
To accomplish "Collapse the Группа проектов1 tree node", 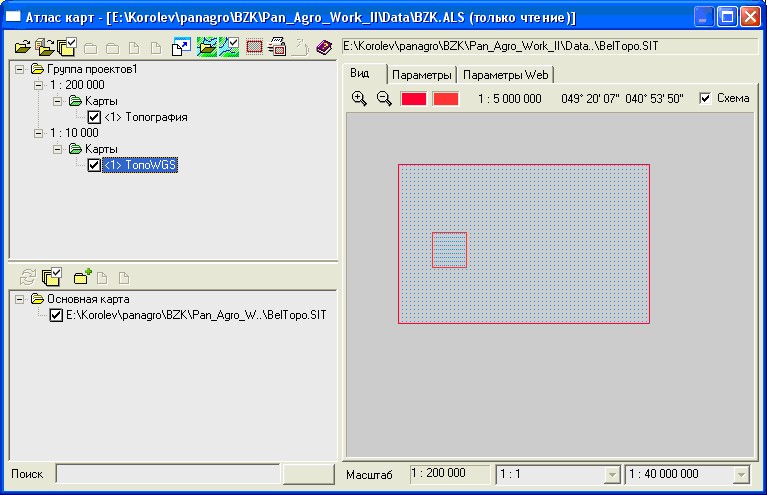I will (x=22, y=69).
